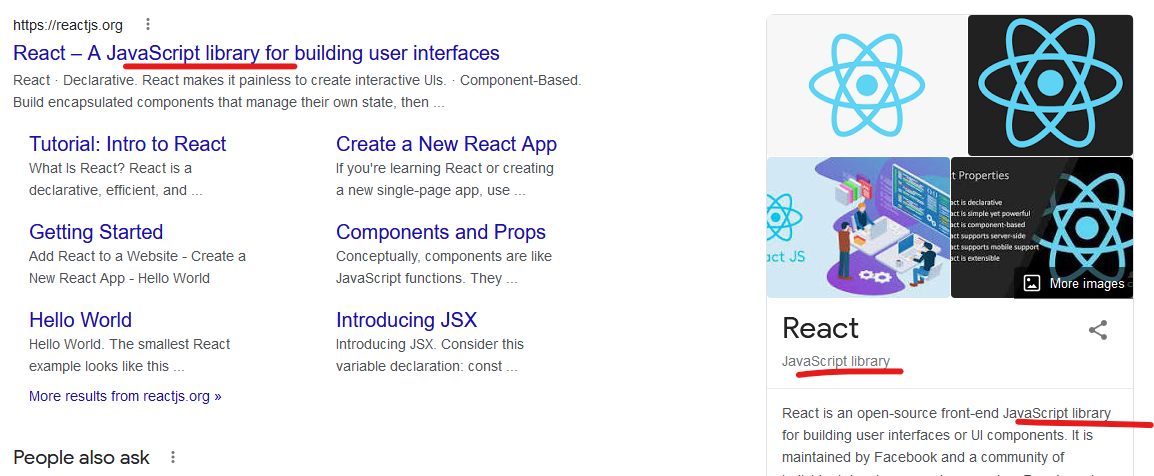The width and height of the screenshot is (1154, 476).
Task: Click the share icon in React panel
Action: coord(1097,330)
